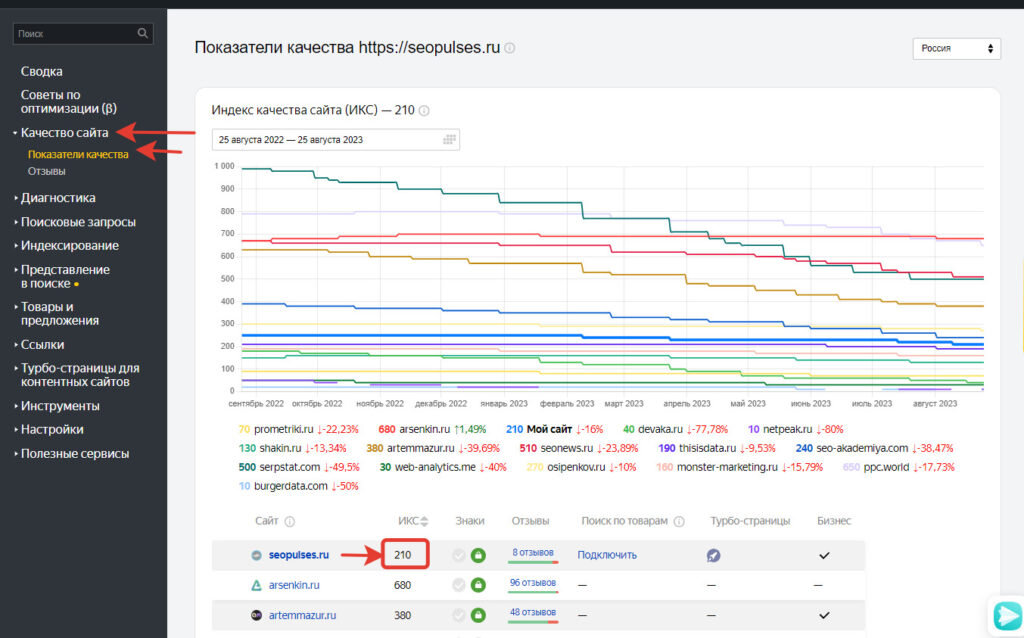Sort the table by the ИКС column arrows
Screen dimensions: 1024x638
pos(424,521)
